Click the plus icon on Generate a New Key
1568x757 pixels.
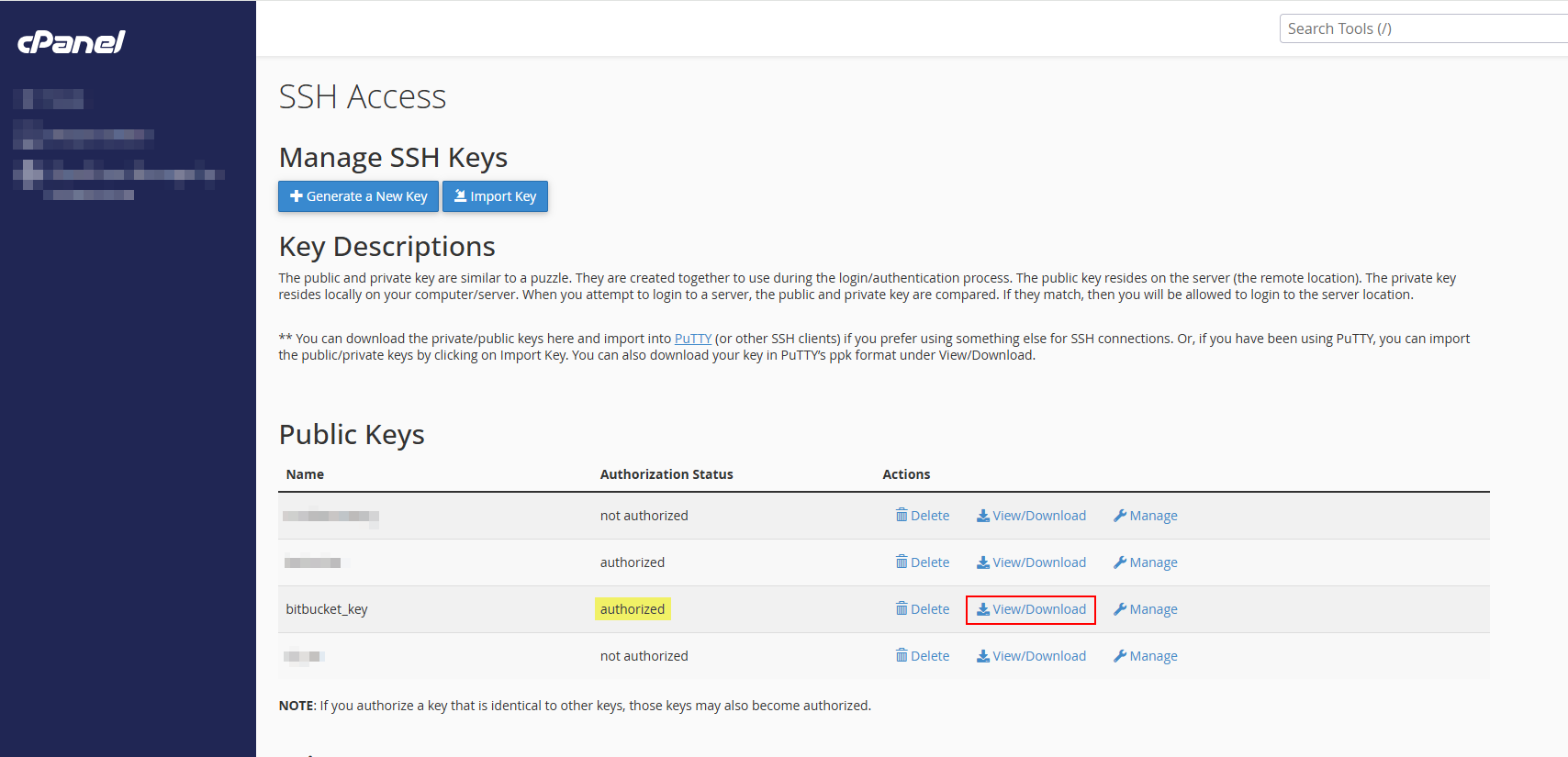297,195
